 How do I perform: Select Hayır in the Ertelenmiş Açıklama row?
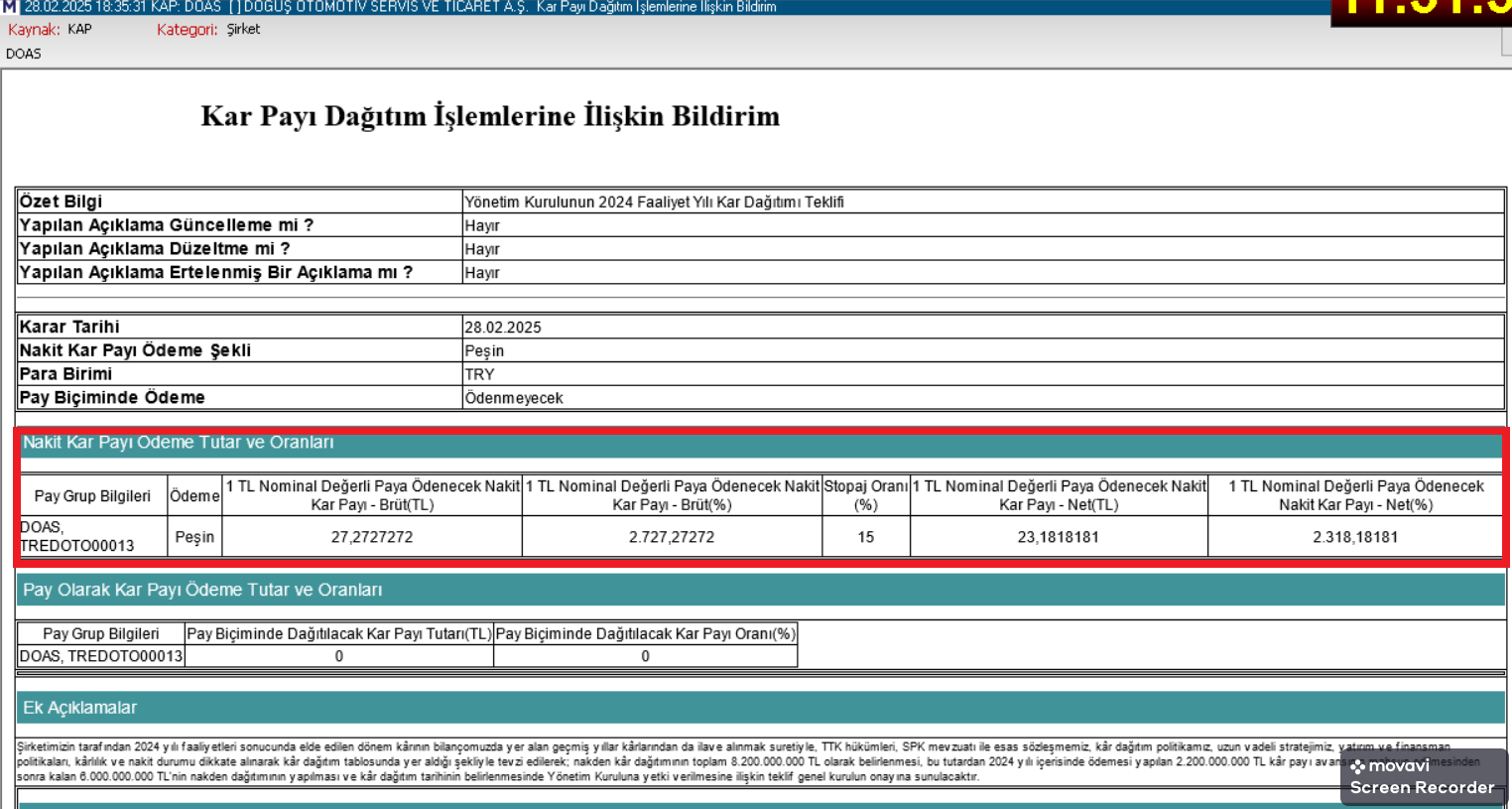481,273
